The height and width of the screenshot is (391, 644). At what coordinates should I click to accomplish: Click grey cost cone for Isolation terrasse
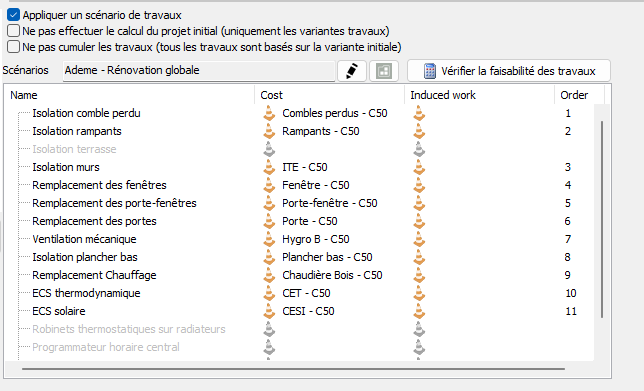pos(269,149)
